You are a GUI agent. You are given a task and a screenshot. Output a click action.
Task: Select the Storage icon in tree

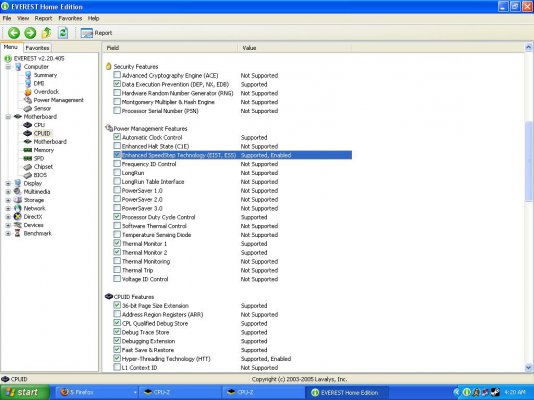[x=18, y=200]
